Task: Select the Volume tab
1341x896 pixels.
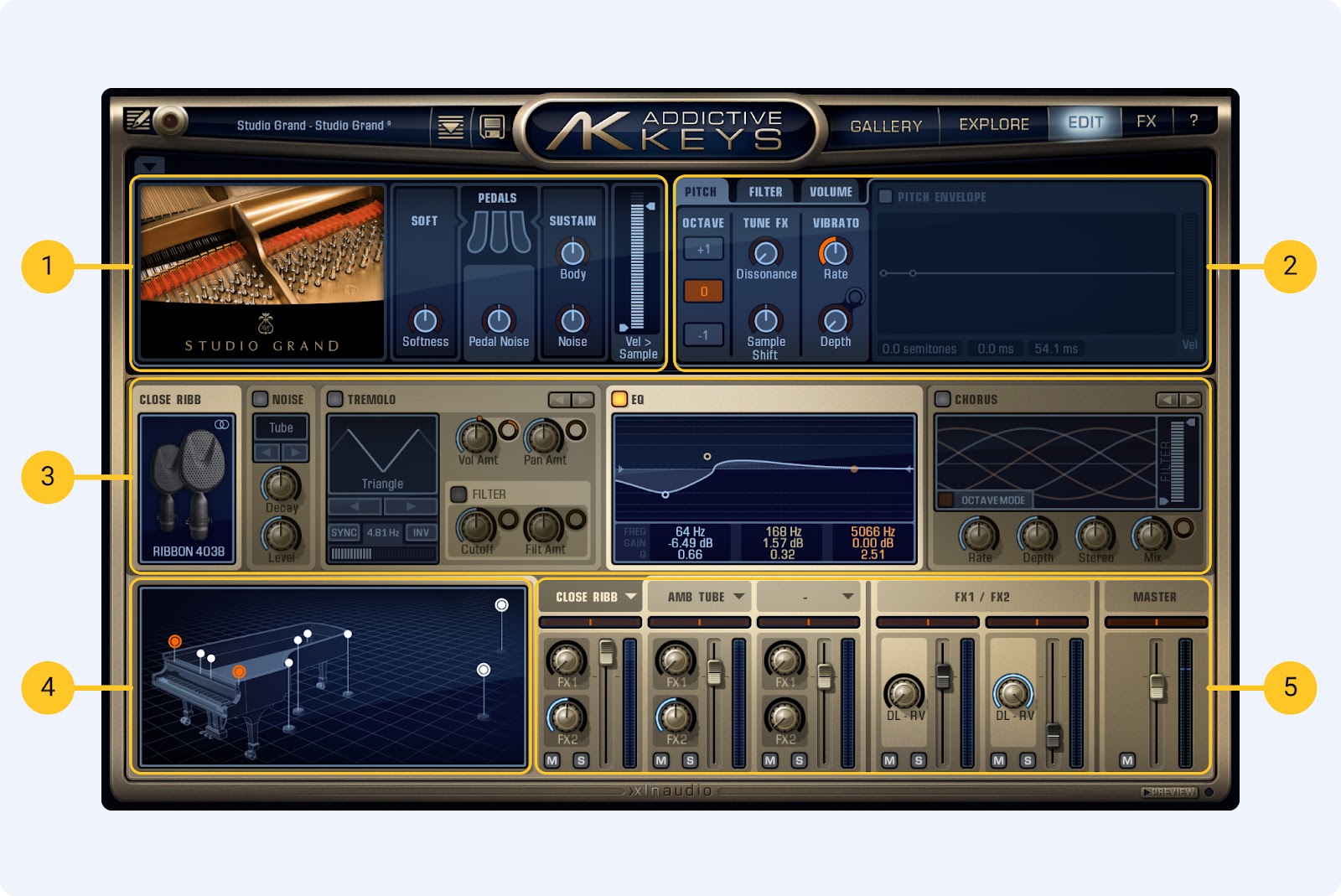Action: [x=831, y=192]
